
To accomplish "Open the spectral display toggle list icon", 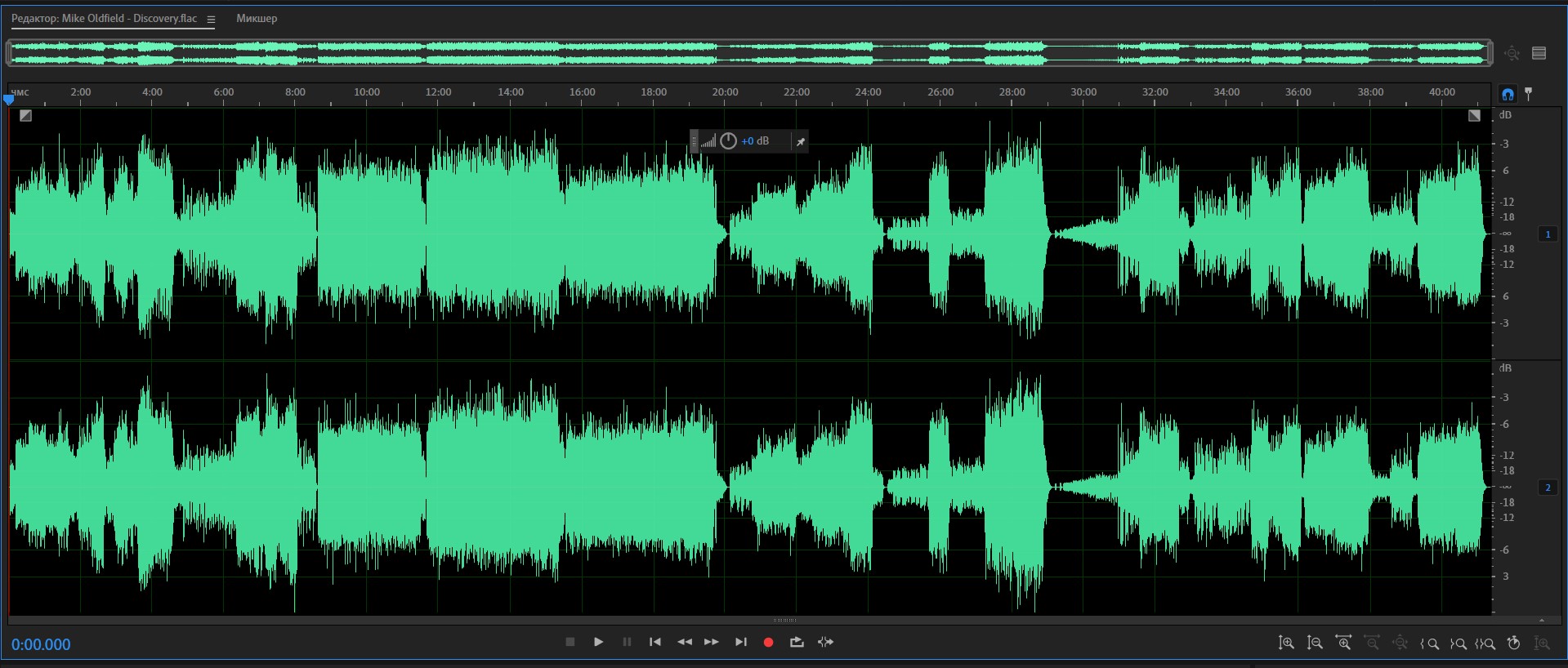I will tap(1539, 53).
